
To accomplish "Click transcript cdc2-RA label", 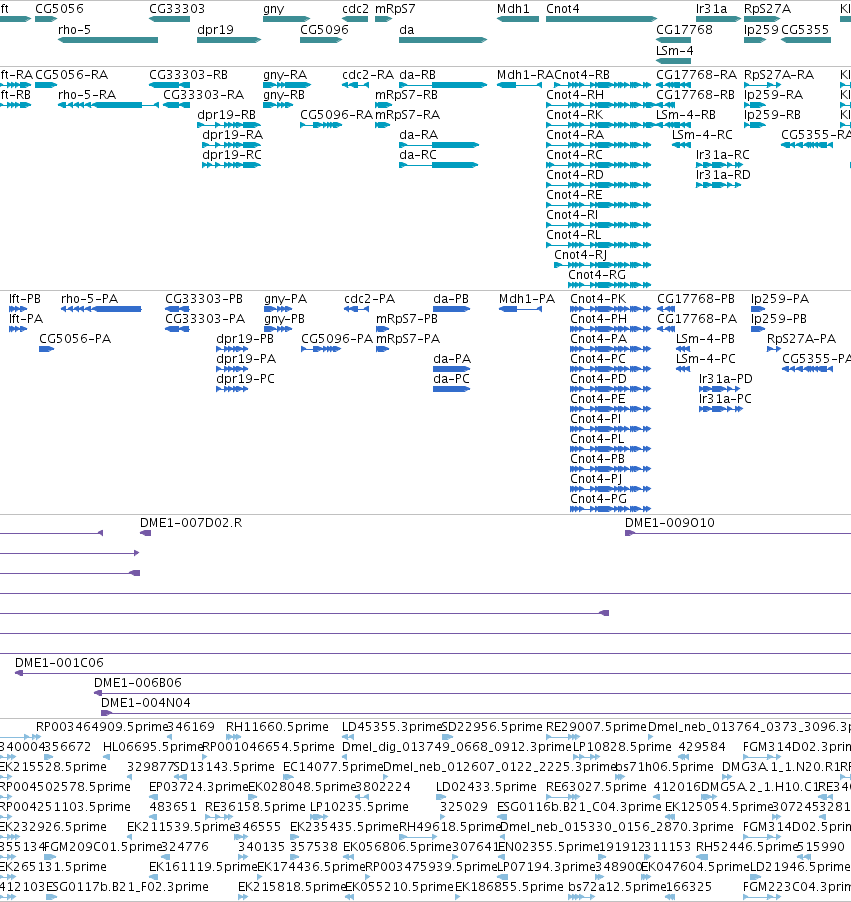I will click(368, 75).
